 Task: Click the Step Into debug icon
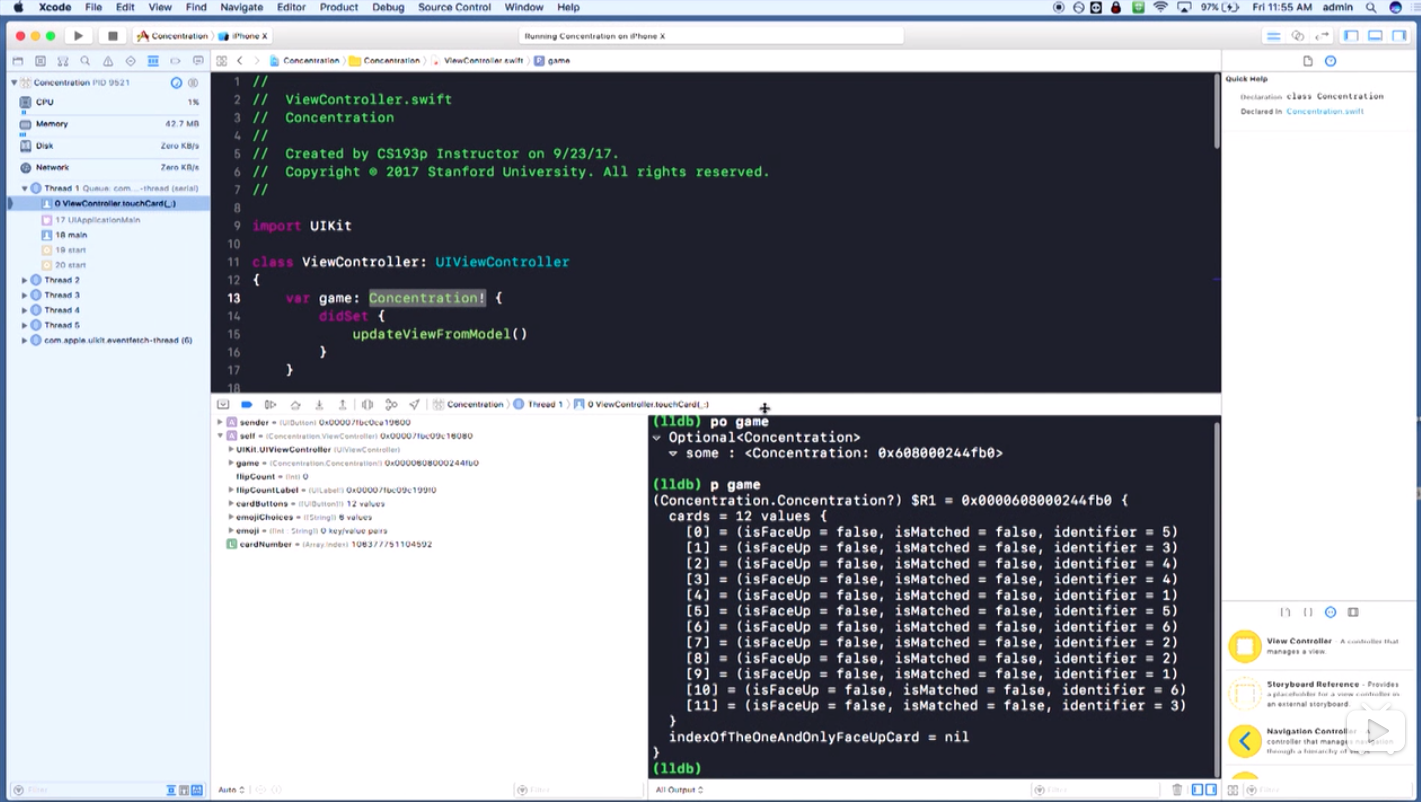pyautogui.click(x=319, y=405)
